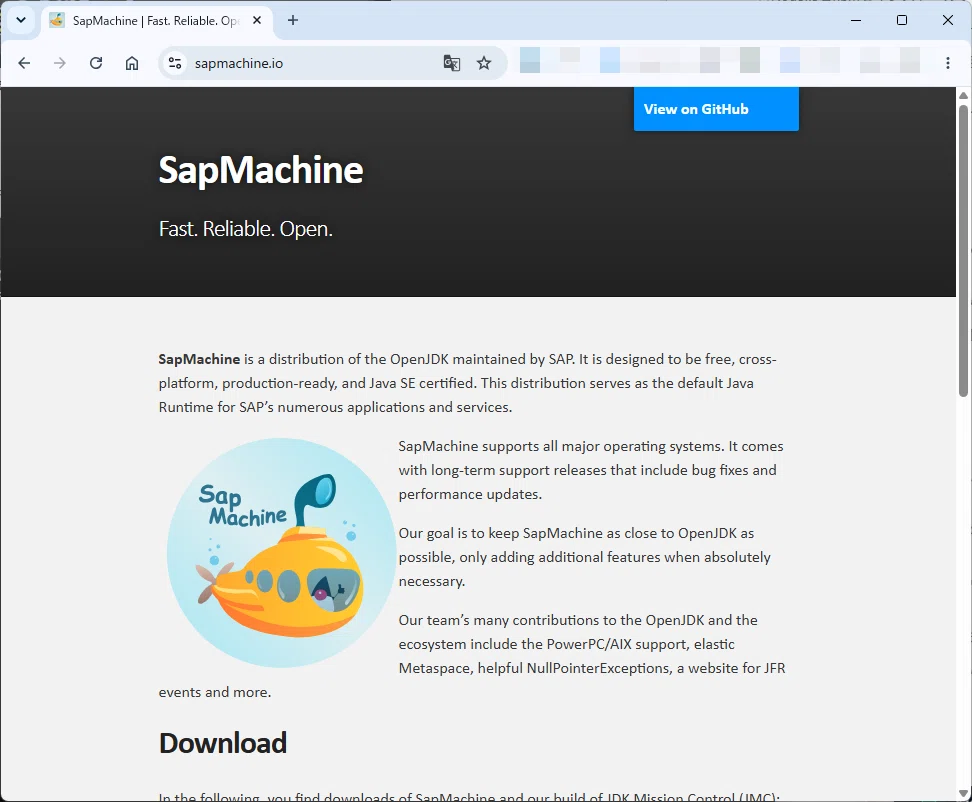Close the SapMachine tab
This screenshot has height=802, width=972.
pyautogui.click(x=257, y=20)
